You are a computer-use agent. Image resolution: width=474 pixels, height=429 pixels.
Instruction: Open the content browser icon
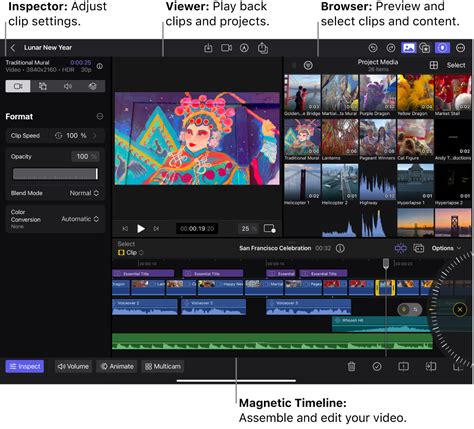425,48
